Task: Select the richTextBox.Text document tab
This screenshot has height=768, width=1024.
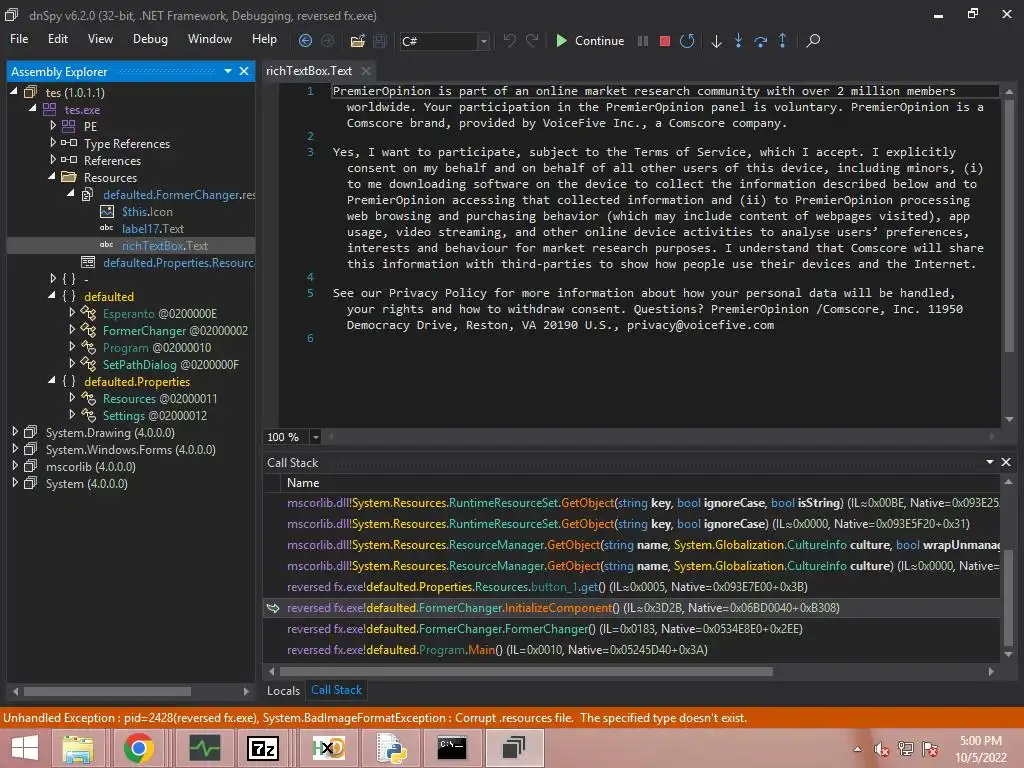Action: pos(309,71)
